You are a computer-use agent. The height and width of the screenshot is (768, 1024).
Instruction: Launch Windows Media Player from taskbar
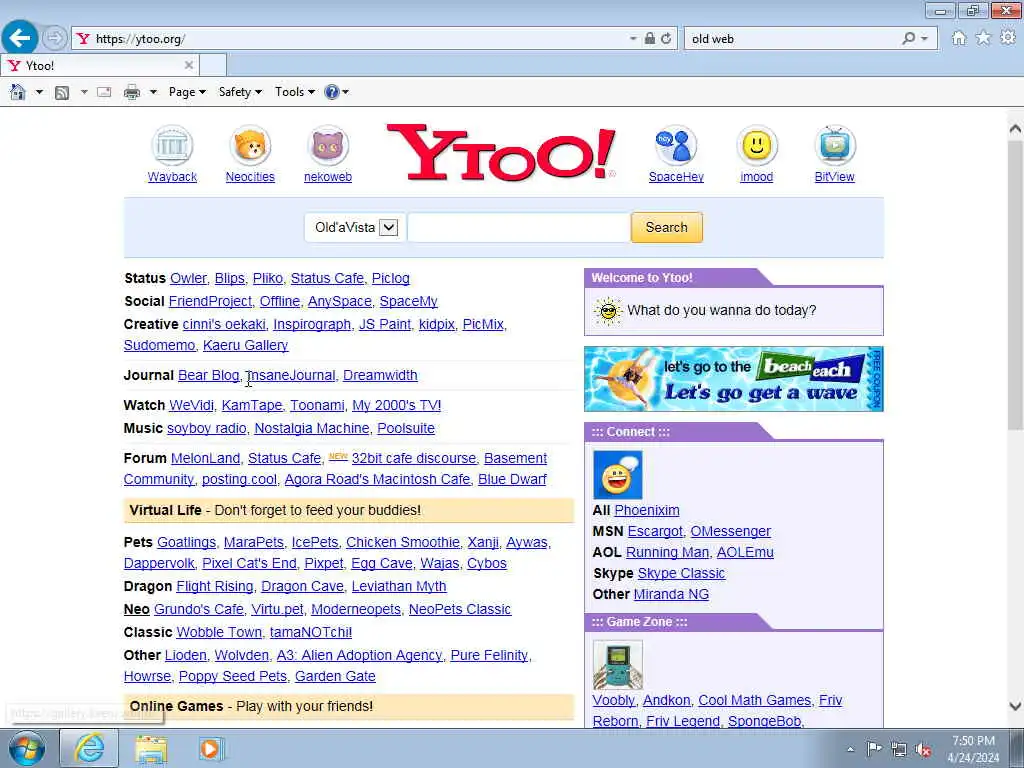[210, 748]
